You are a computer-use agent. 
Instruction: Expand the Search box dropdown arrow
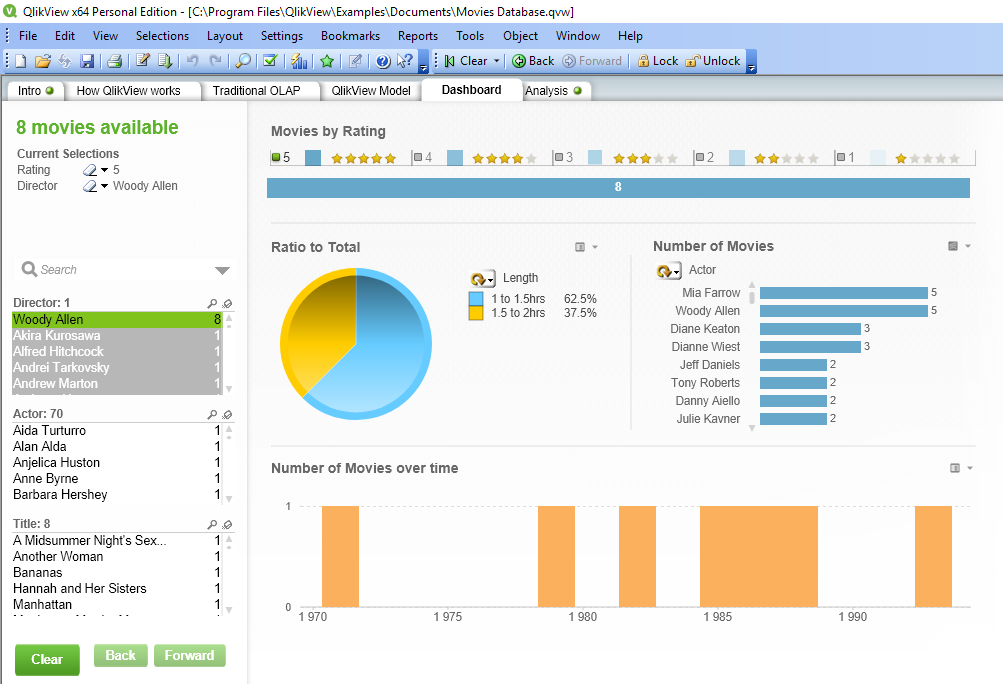tap(223, 271)
